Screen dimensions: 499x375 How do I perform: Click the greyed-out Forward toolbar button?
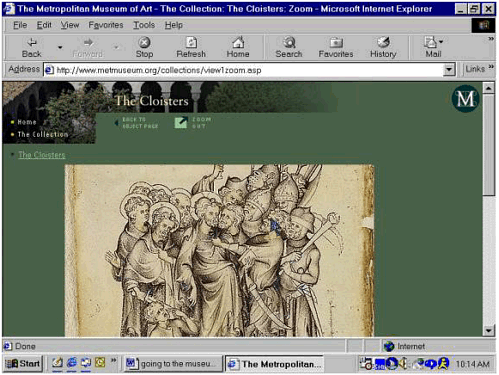pos(88,47)
